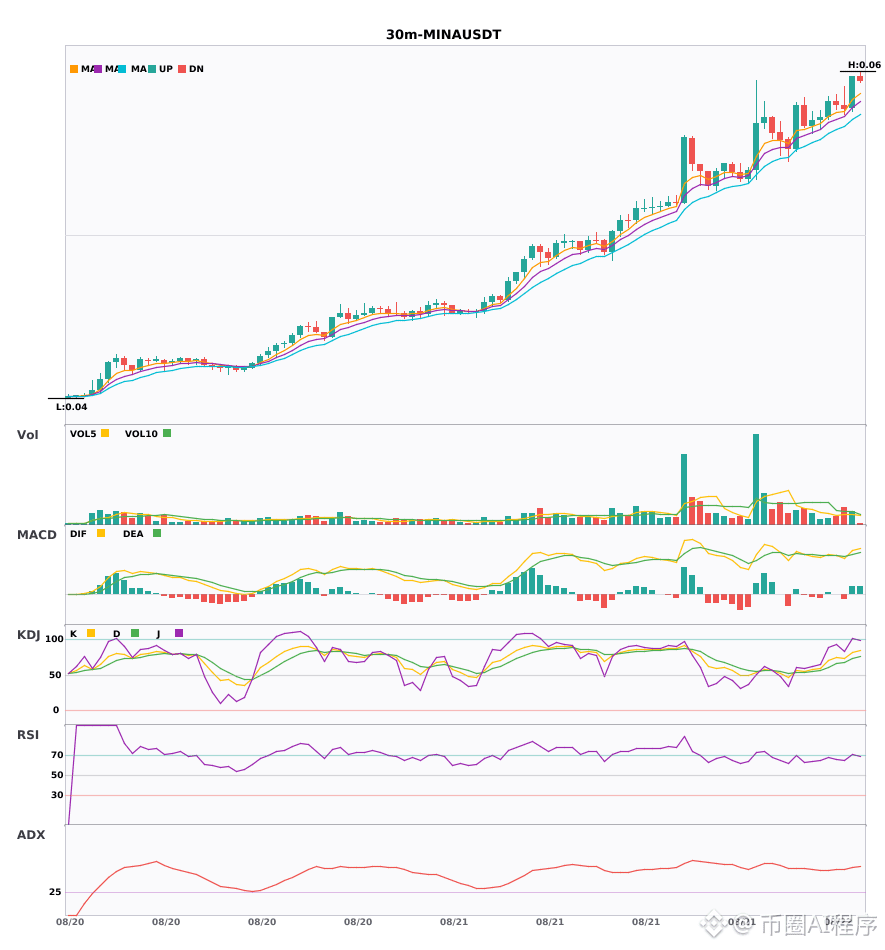Select the yellow VOL5 swatch

point(105,433)
